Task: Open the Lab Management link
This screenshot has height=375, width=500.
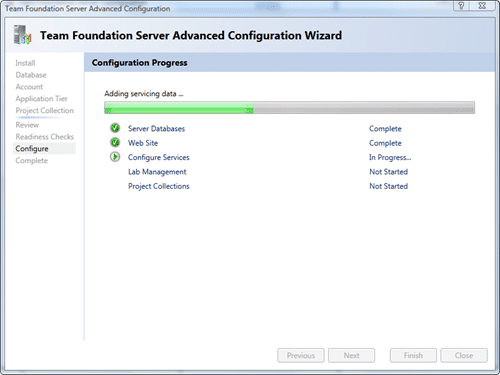Action: [x=157, y=172]
